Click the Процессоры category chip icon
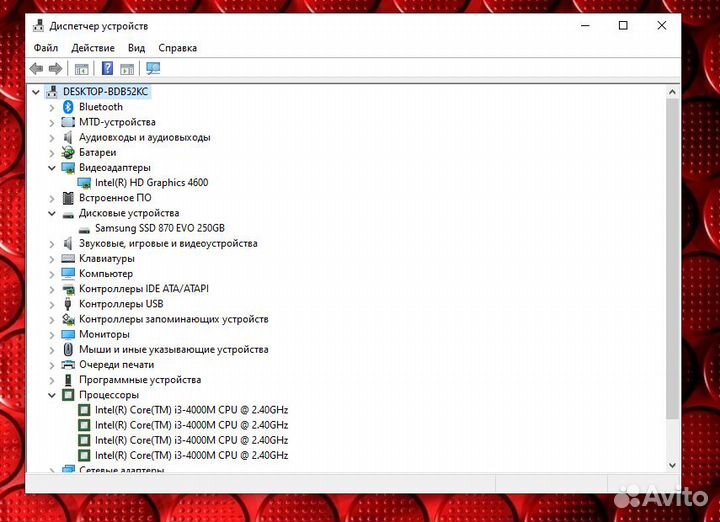This screenshot has height=522, width=720. pyautogui.click(x=68, y=395)
